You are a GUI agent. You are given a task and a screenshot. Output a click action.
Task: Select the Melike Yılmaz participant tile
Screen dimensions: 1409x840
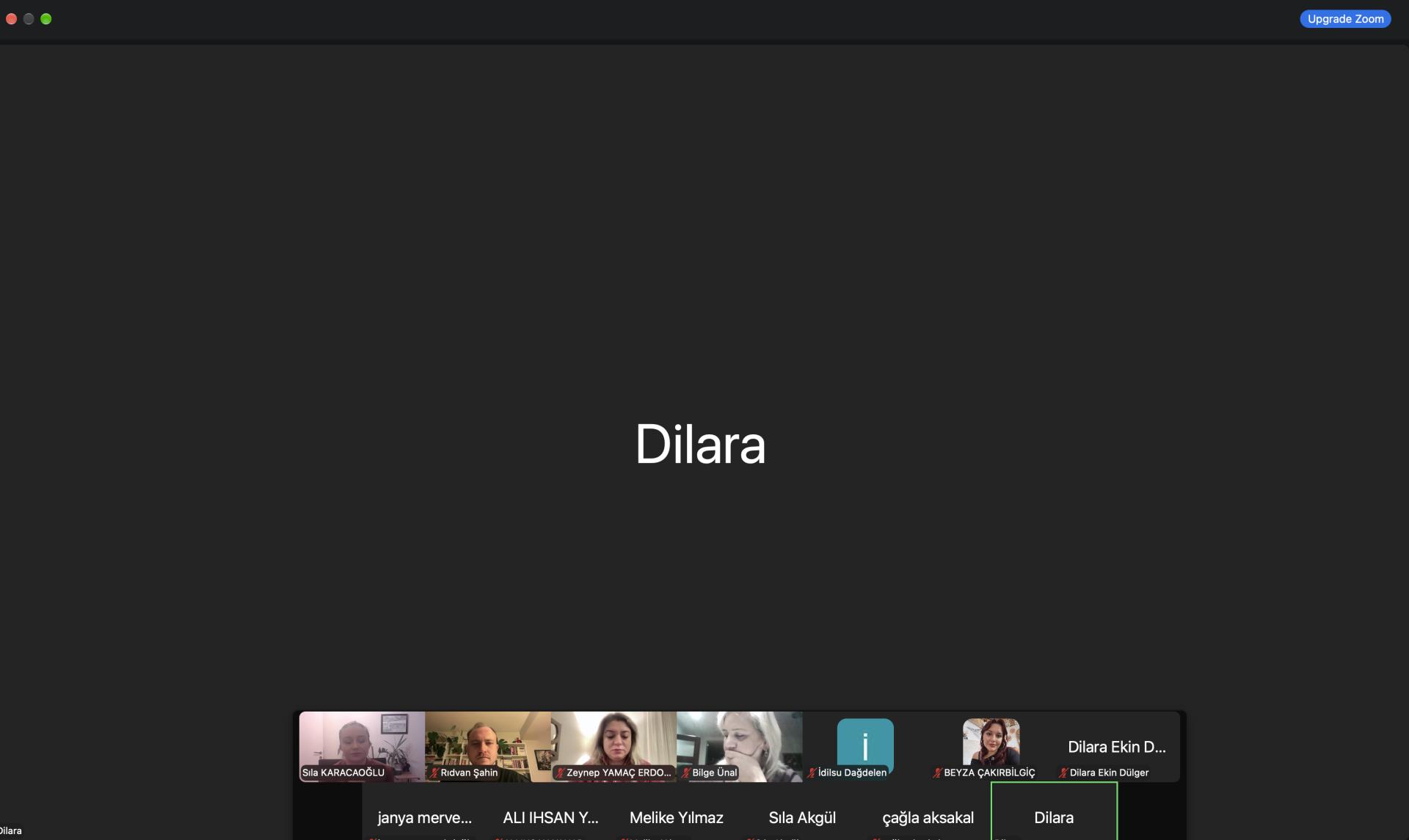(x=677, y=811)
